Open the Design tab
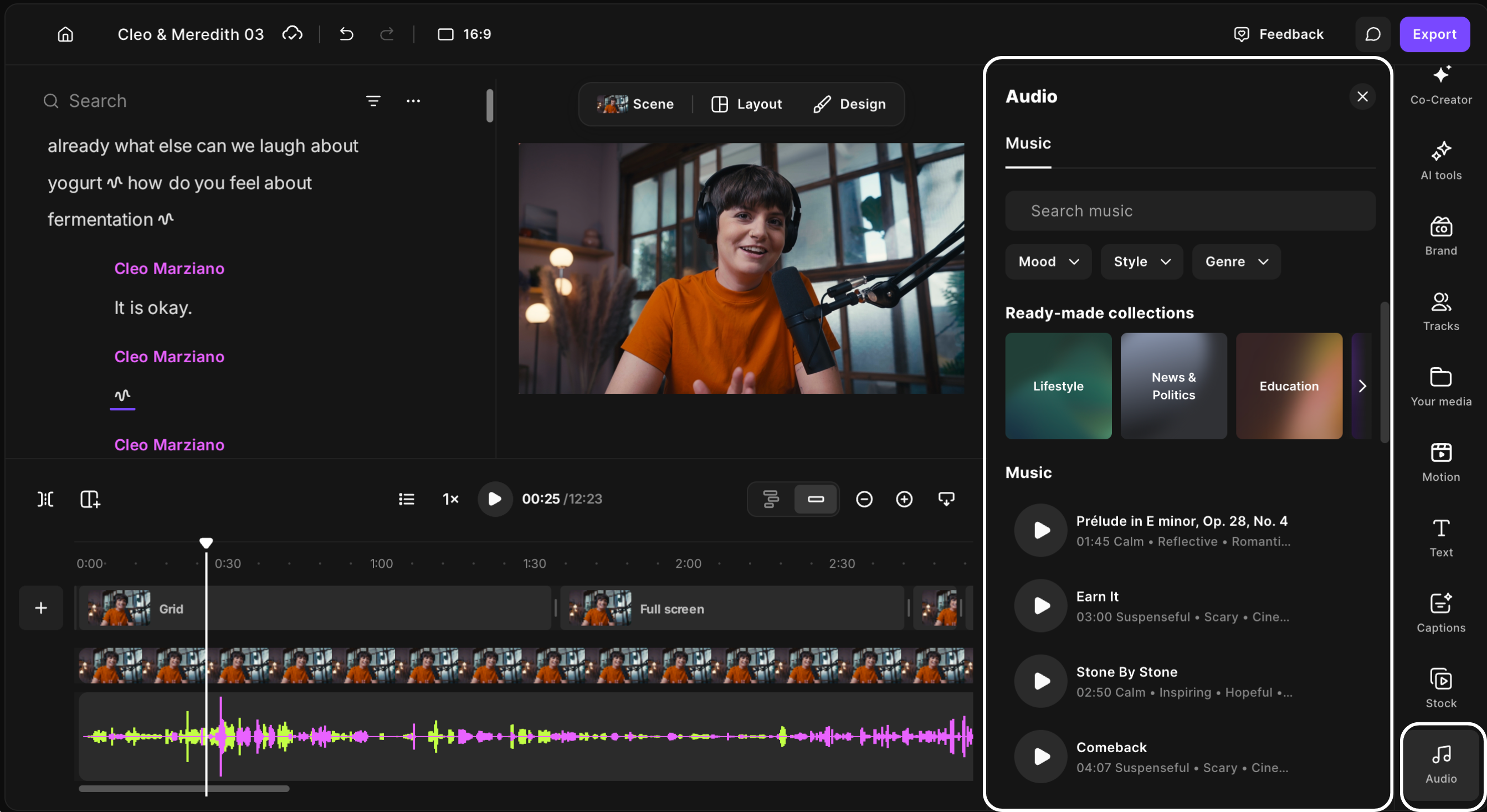 click(849, 104)
